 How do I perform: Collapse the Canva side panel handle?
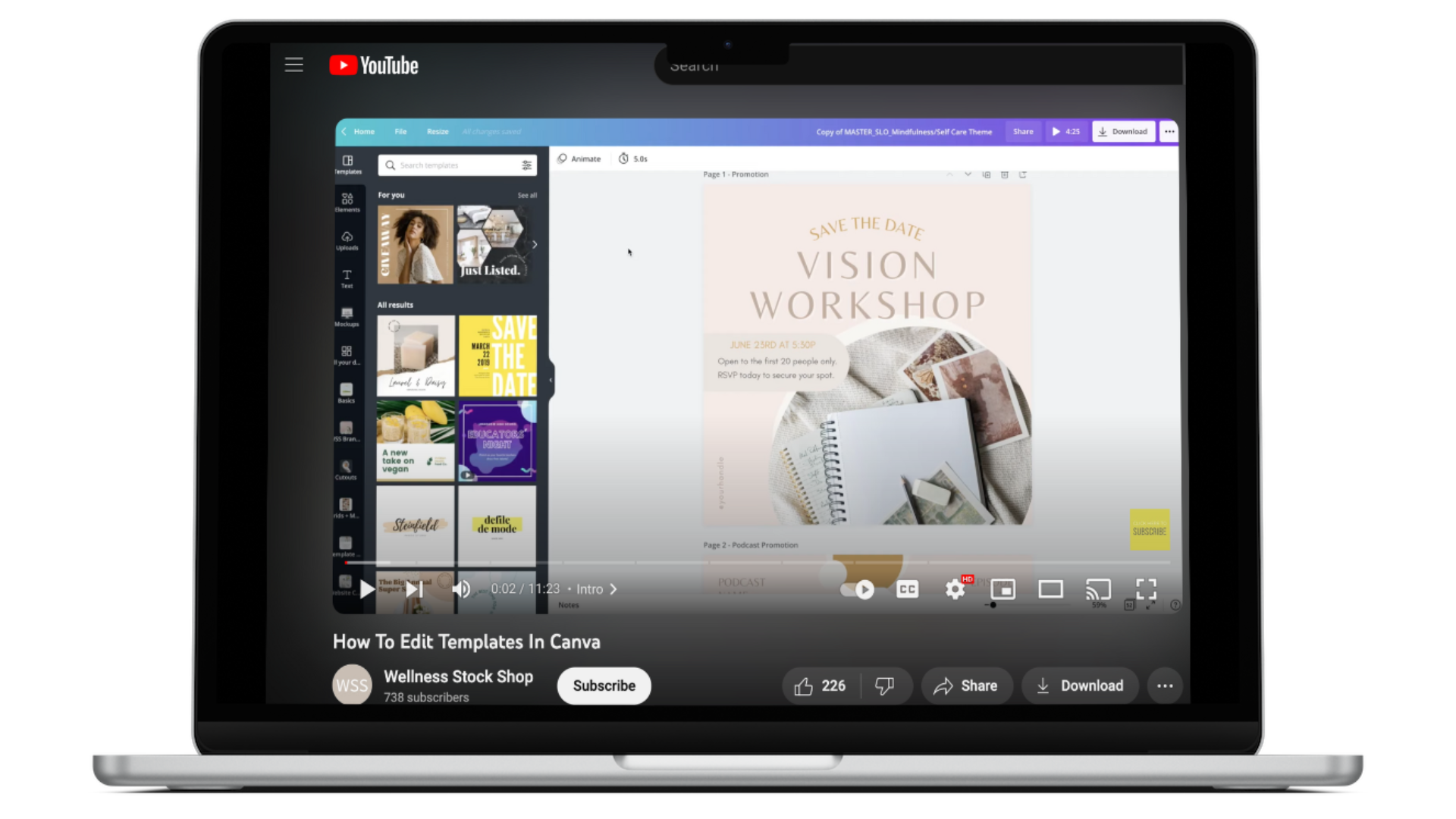tap(551, 380)
